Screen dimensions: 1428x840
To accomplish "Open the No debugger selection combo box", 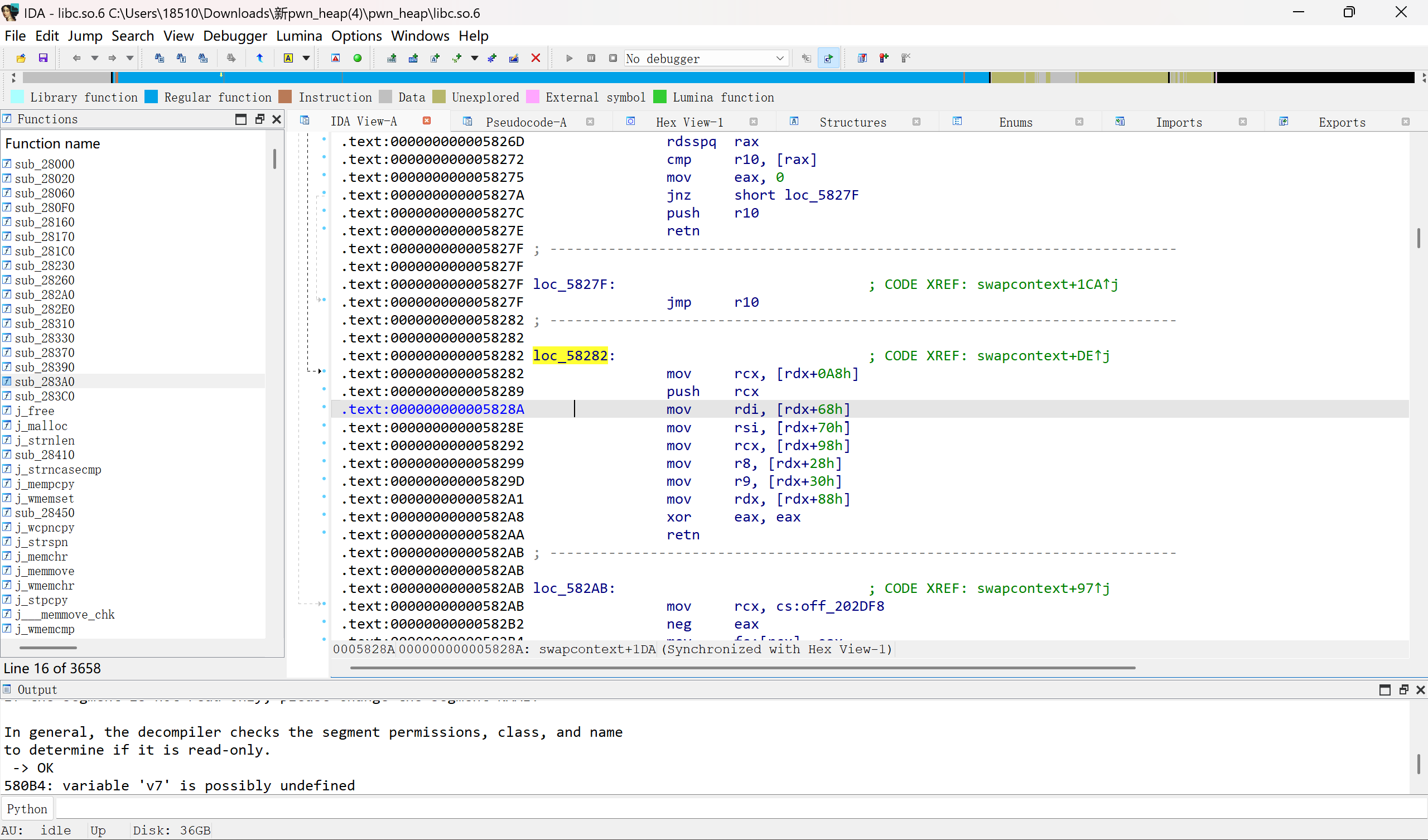I will (x=706, y=59).
